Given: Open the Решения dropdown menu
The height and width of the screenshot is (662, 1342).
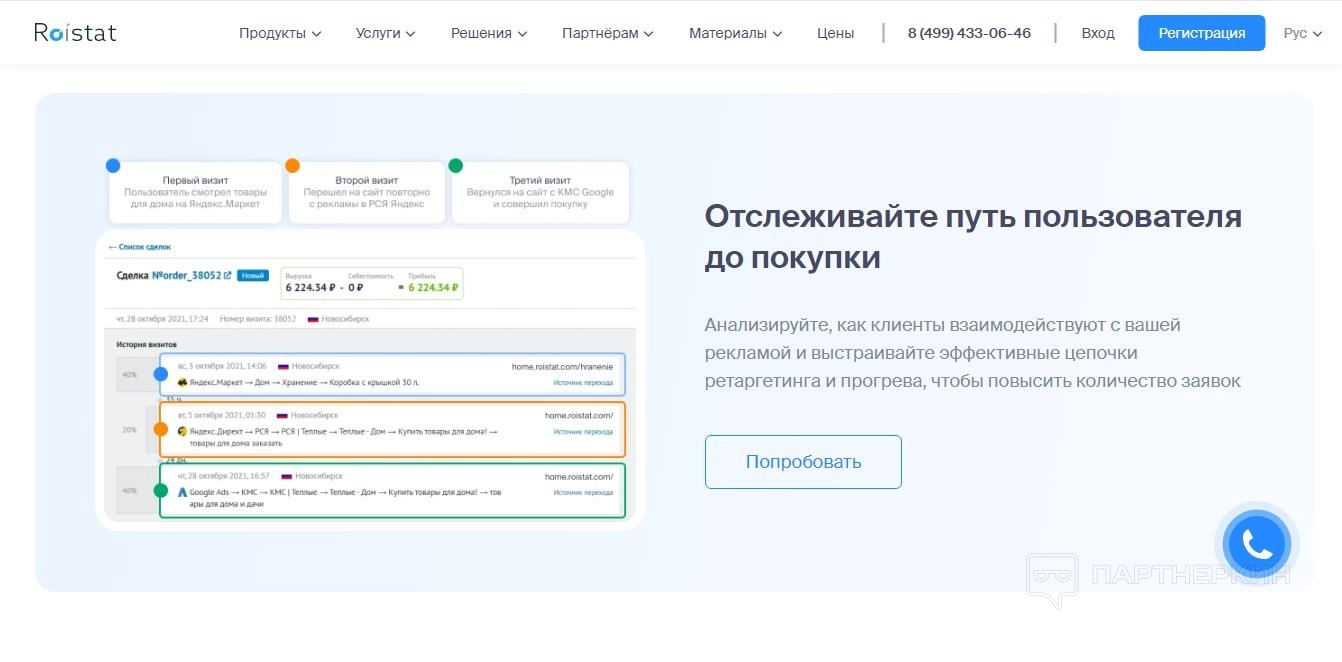Looking at the screenshot, I should (x=488, y=33).
